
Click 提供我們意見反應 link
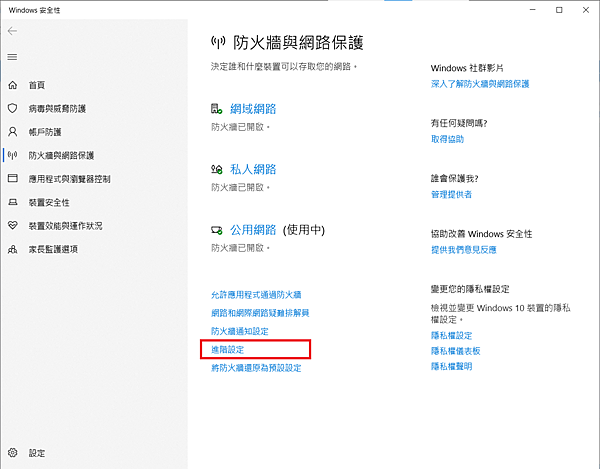pyautogui.click(x=464, y=250)
